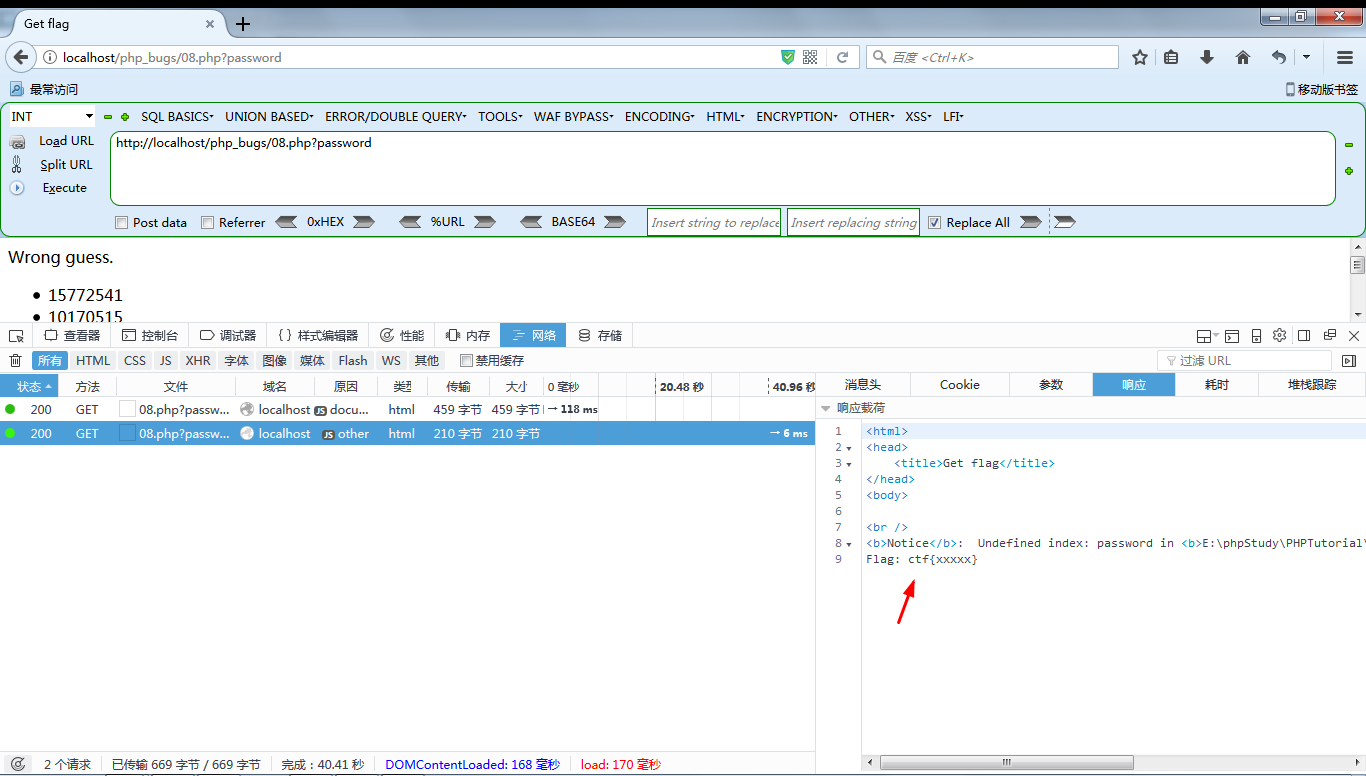Open the bookmarks list icon
The width and height of the screenshot is (1366, 776).
coord(1171,57)
